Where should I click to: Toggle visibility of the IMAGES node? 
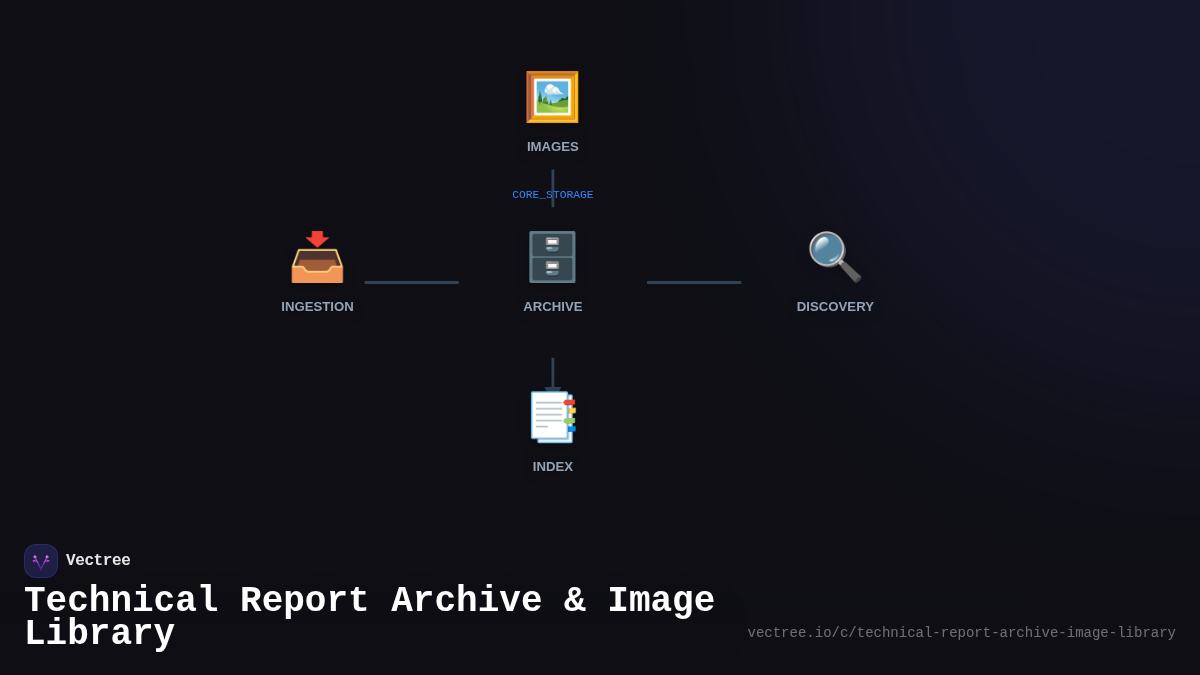click(552, 97)
